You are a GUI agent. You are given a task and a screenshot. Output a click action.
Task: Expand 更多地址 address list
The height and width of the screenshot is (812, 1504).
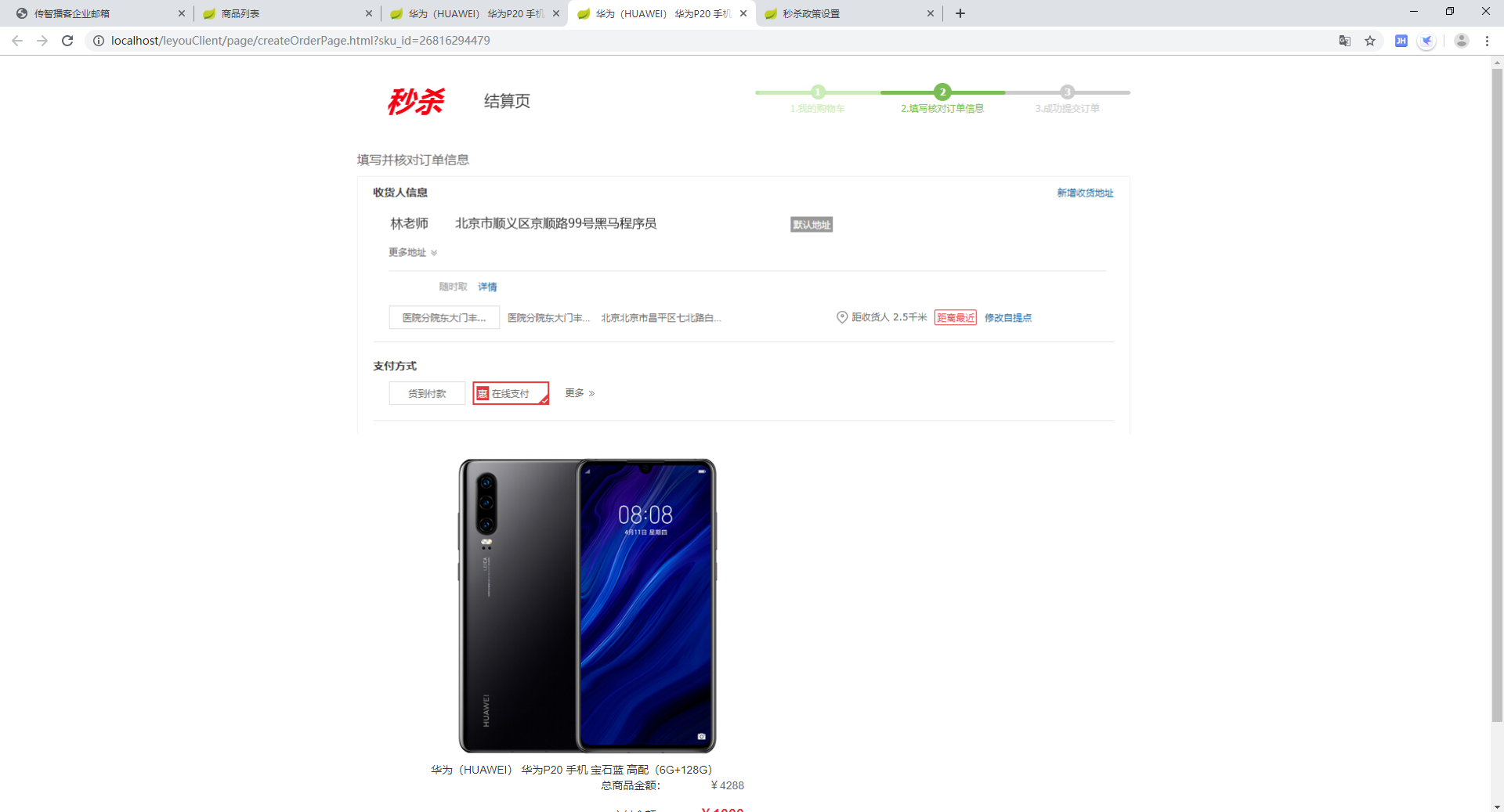click(413, 252)
